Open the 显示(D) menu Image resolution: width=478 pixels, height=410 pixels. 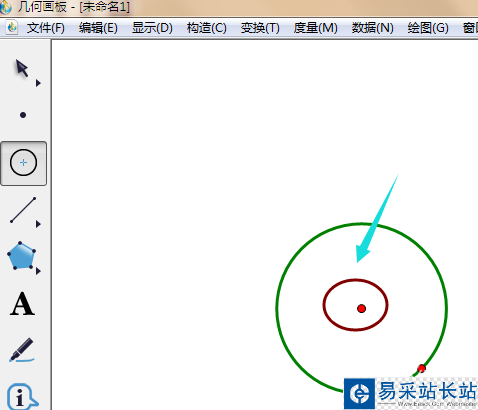pos(152,28)
